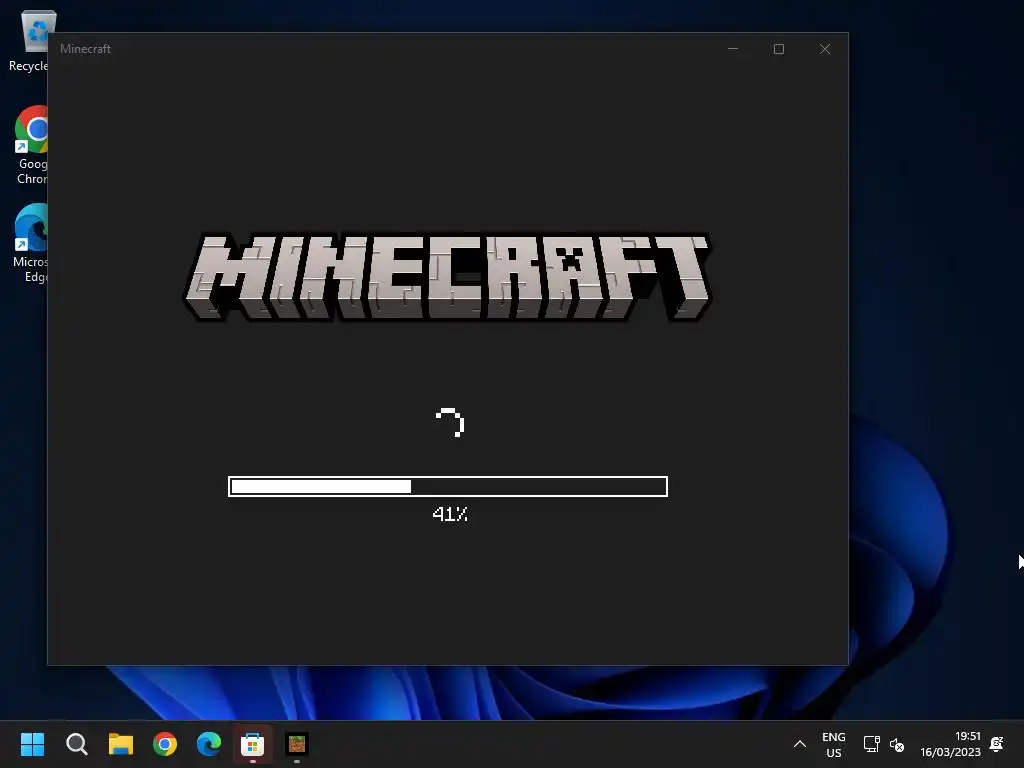Click the 41% loading percentage text
Image resolution: width=1024 pixels, height=768 pixels.
click(x=450, y=514)
